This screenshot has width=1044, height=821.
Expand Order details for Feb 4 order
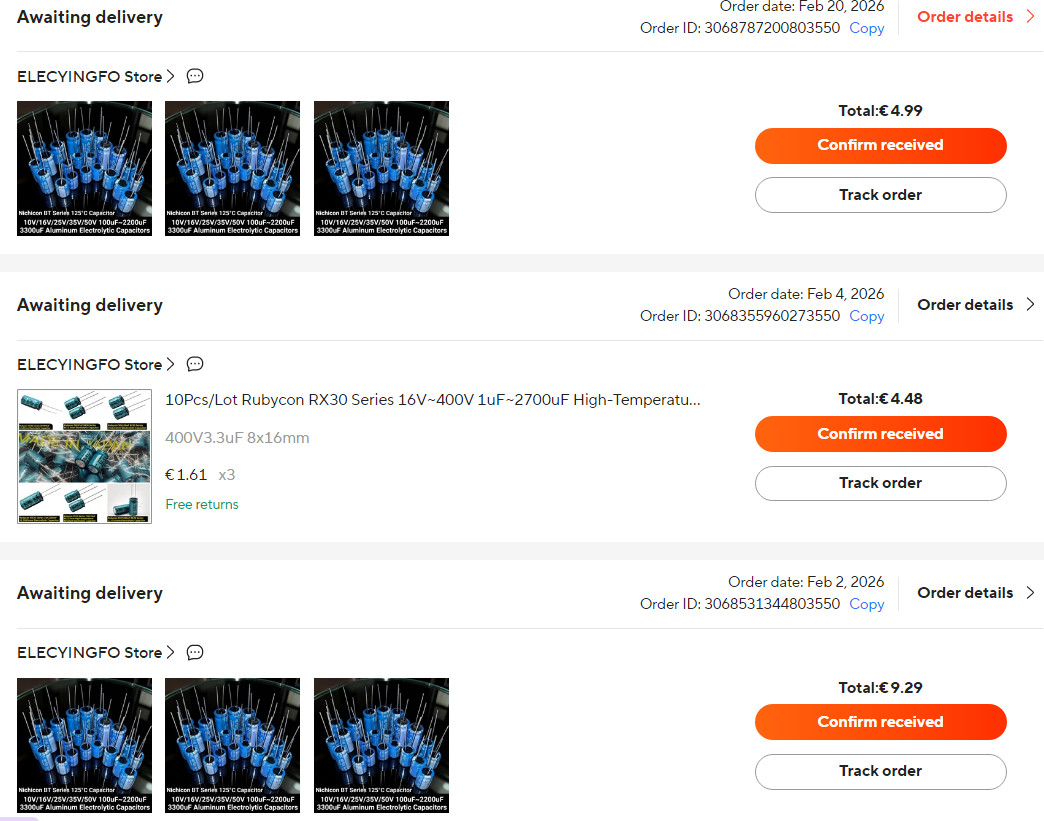click(975, 305)
